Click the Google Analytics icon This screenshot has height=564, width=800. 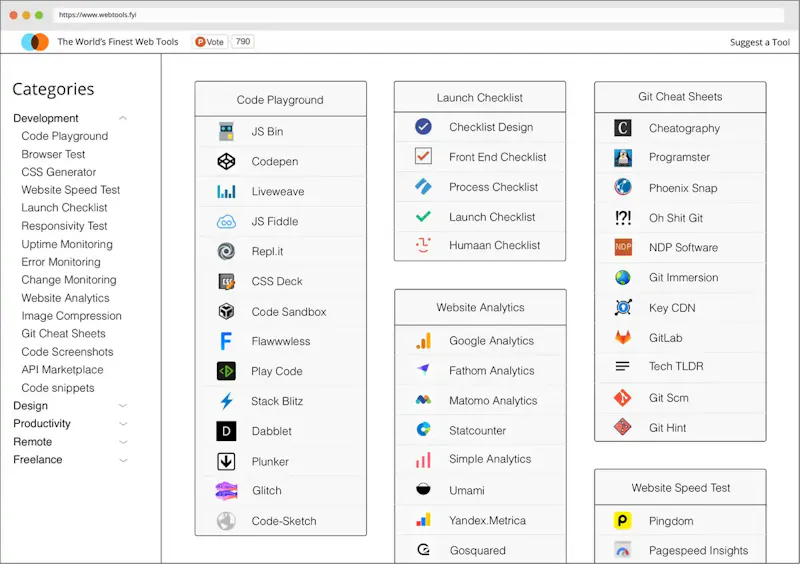(x=423, y=341)
